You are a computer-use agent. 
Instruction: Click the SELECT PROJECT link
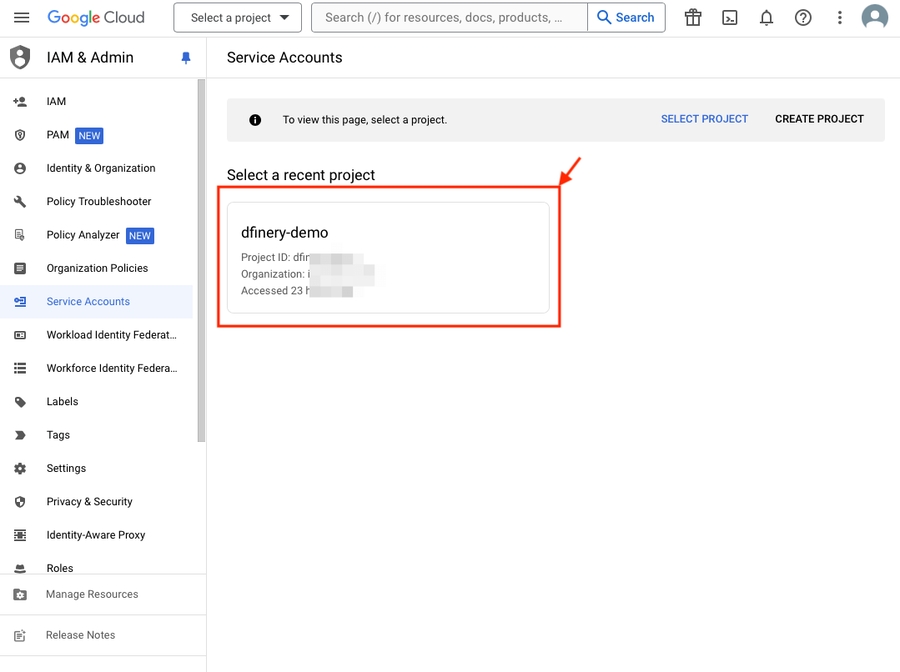coord(704,119)
